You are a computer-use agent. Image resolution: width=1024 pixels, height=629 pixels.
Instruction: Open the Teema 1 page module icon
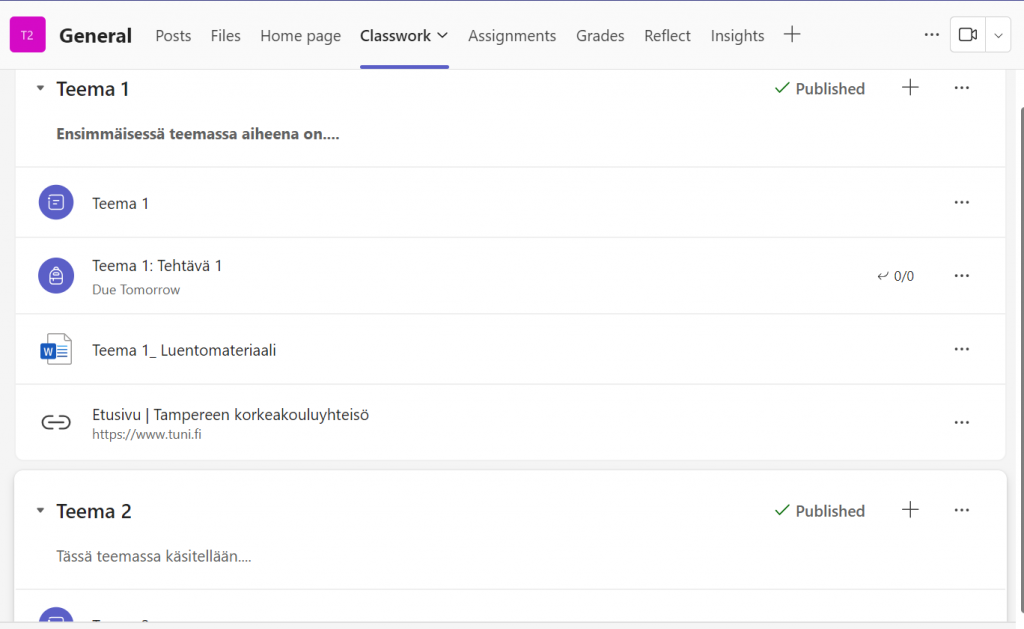click(x=56, y=203)
